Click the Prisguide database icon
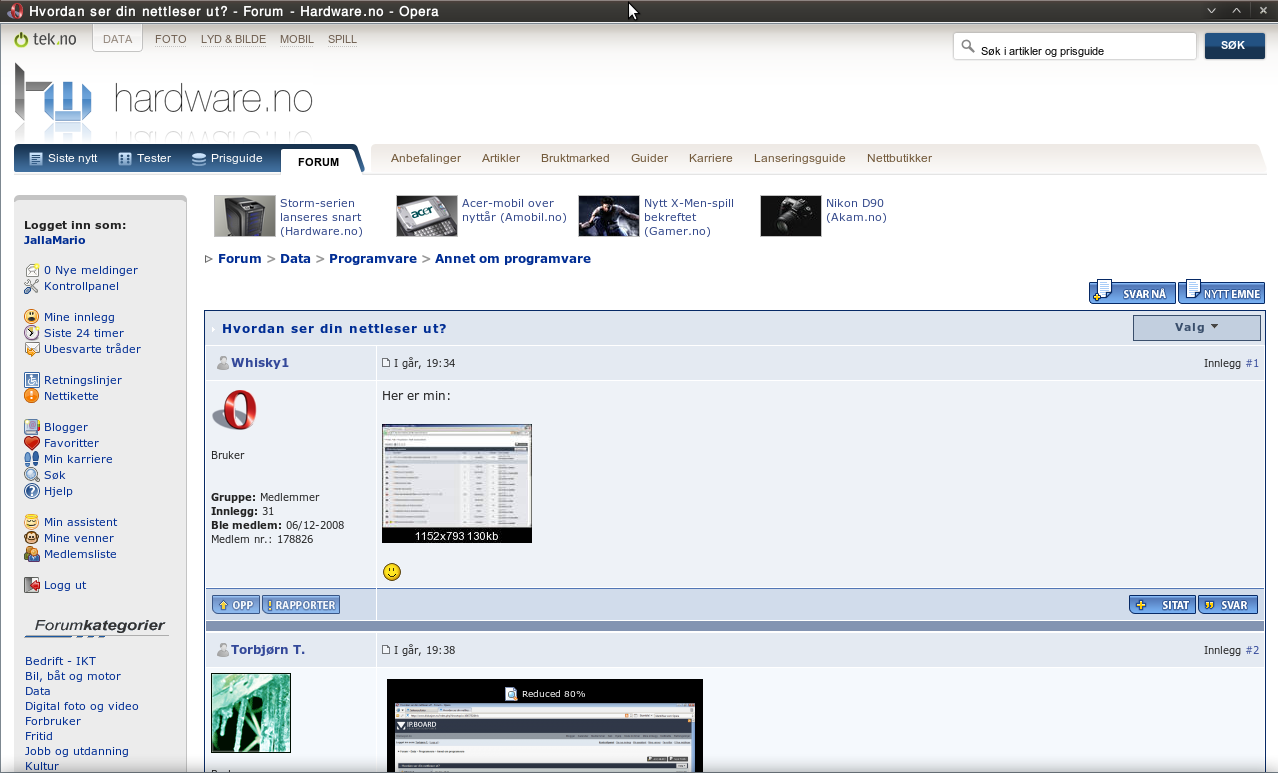Image resolution: width=1278 pixels, height=773 pixels. (199, 159)
